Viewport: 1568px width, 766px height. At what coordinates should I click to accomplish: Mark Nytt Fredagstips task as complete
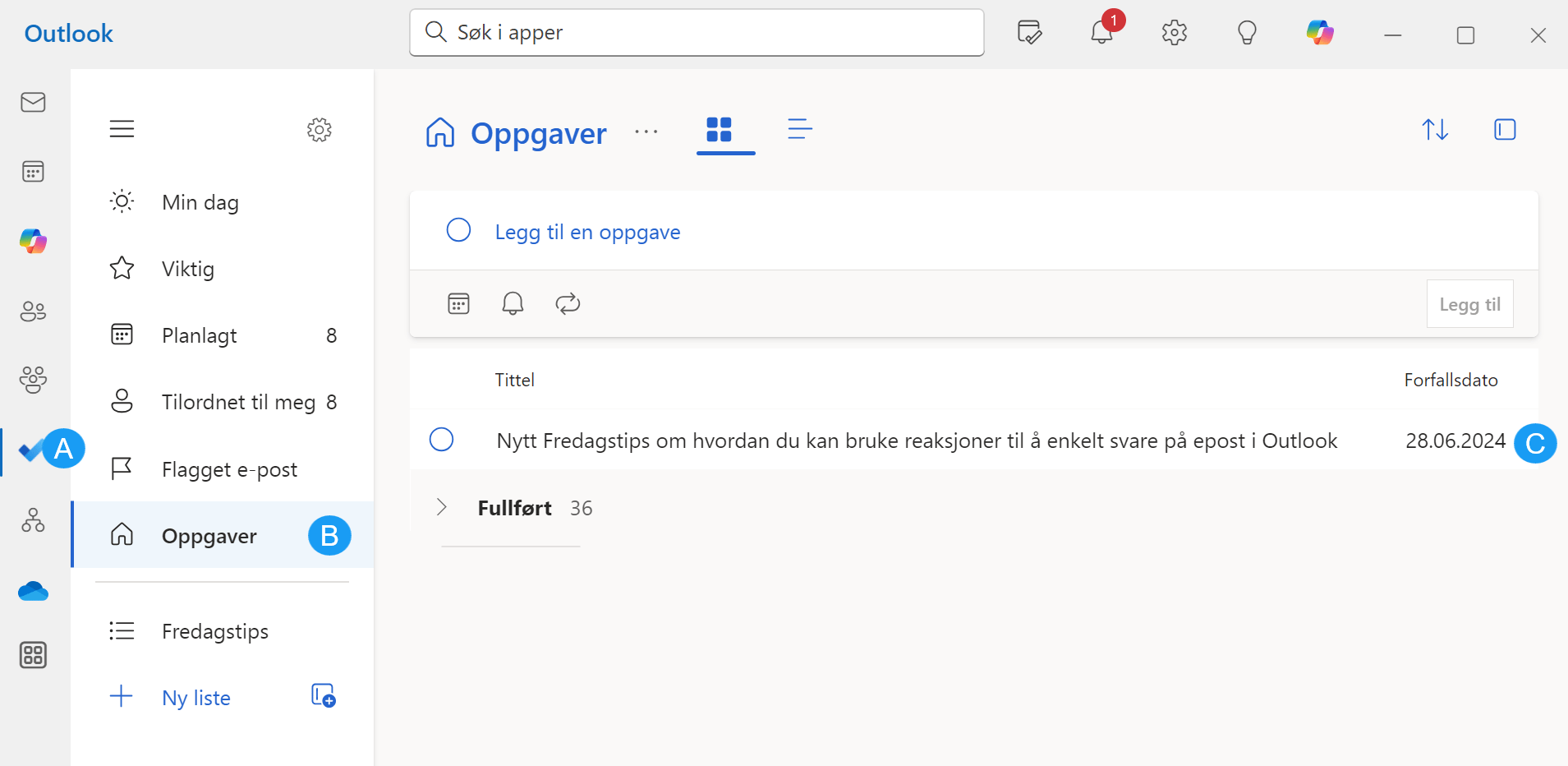[x=441, y=440]
